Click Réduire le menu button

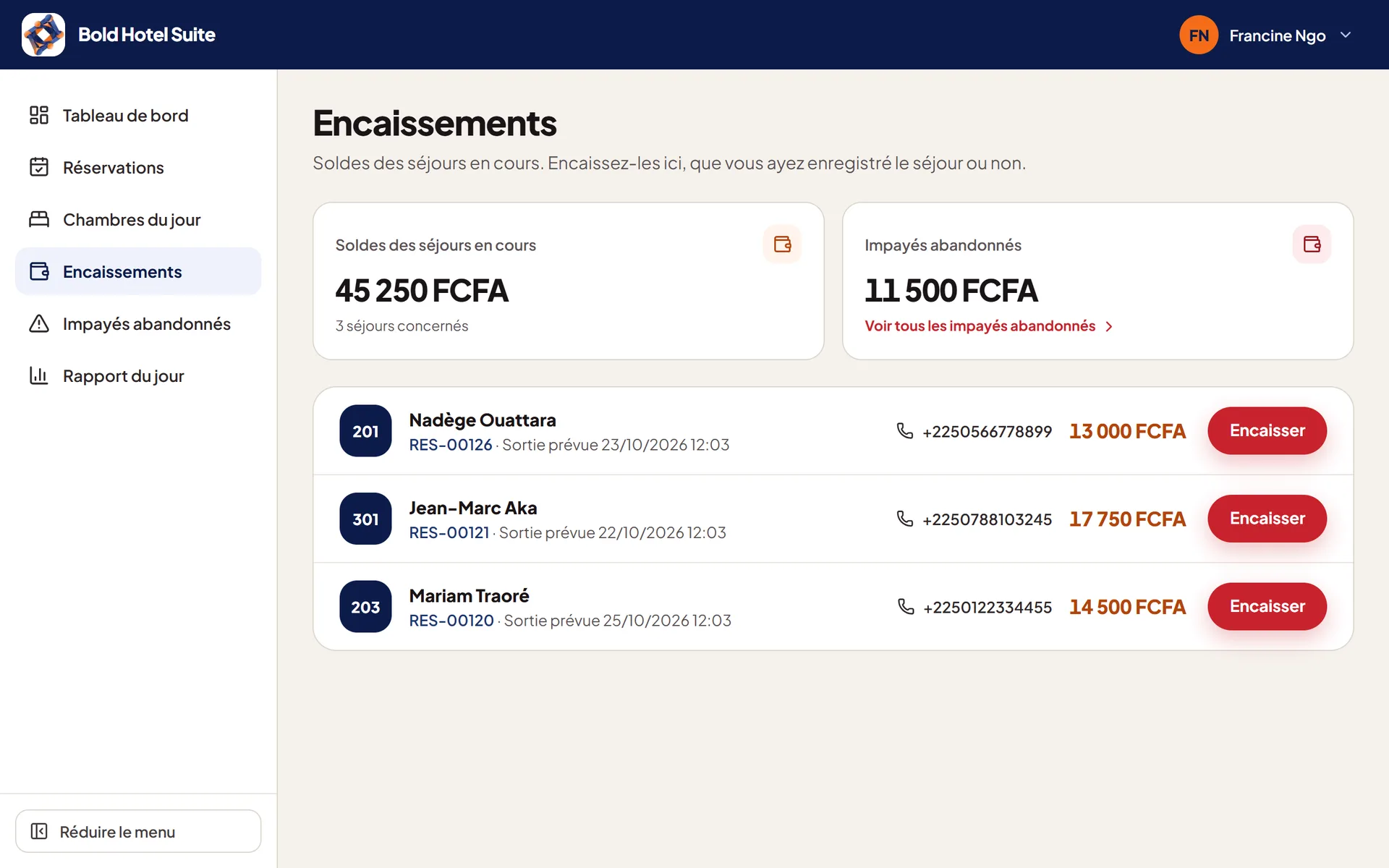pos(138,831)
